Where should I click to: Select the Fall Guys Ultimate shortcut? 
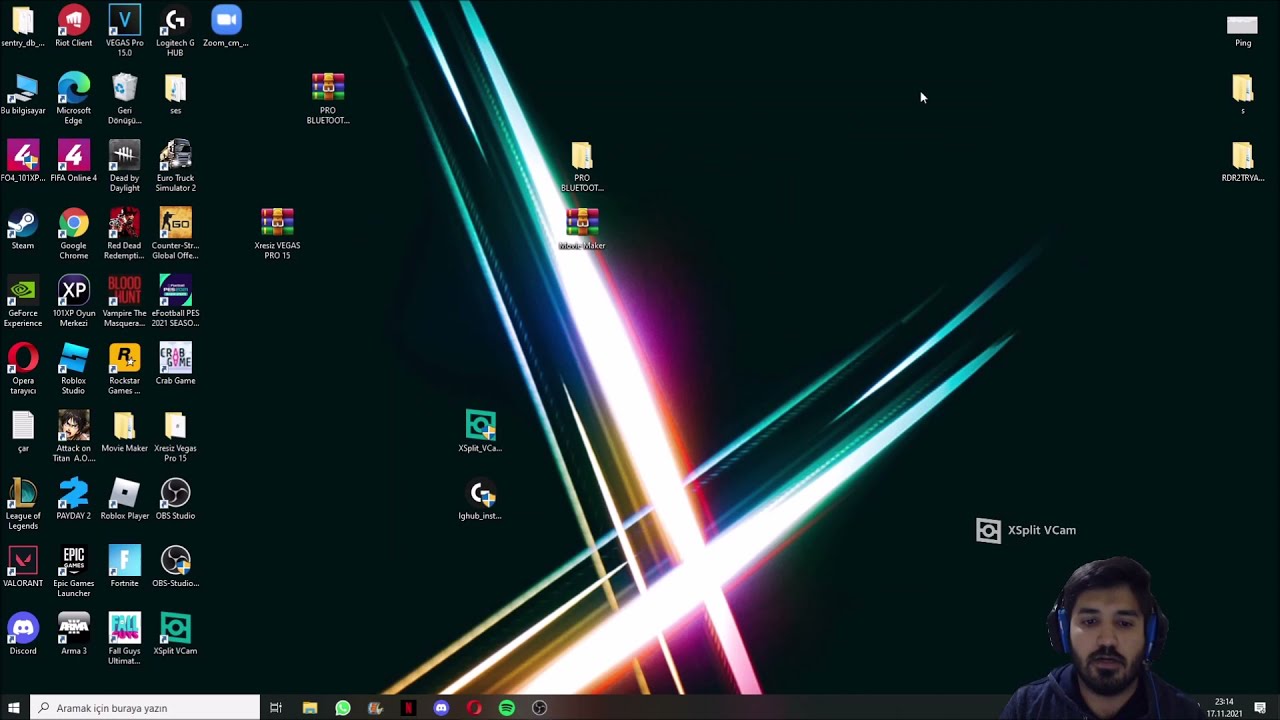pos(124,639)
